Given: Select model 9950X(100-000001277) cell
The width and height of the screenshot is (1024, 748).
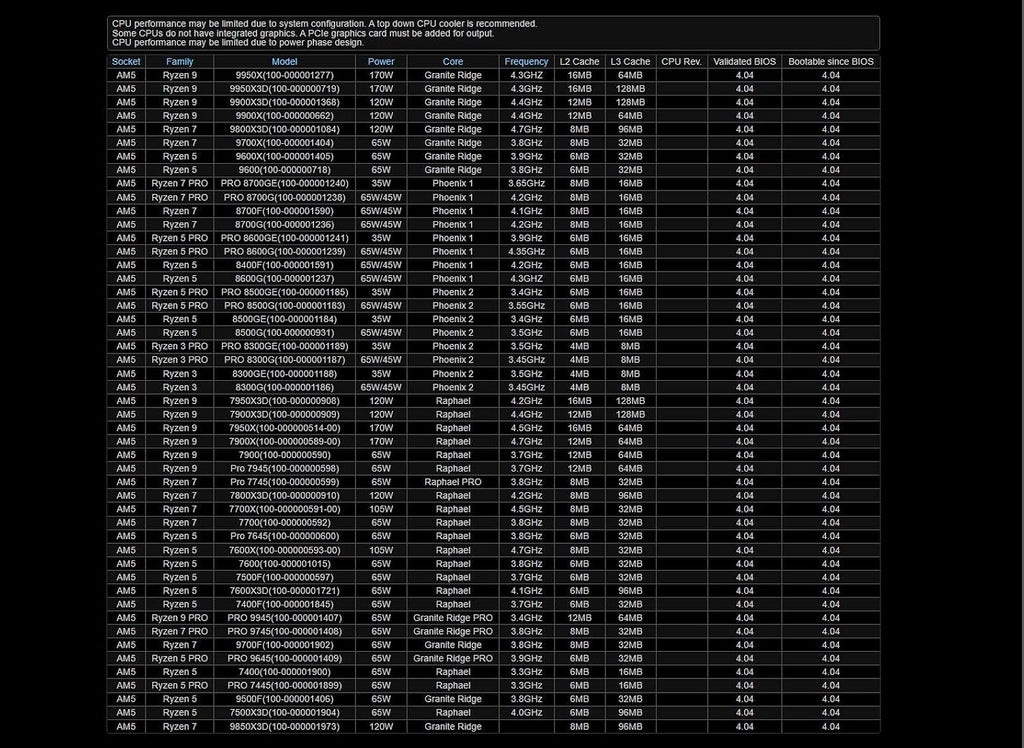Looking at the screenshot, I should [x=285, y=75].
